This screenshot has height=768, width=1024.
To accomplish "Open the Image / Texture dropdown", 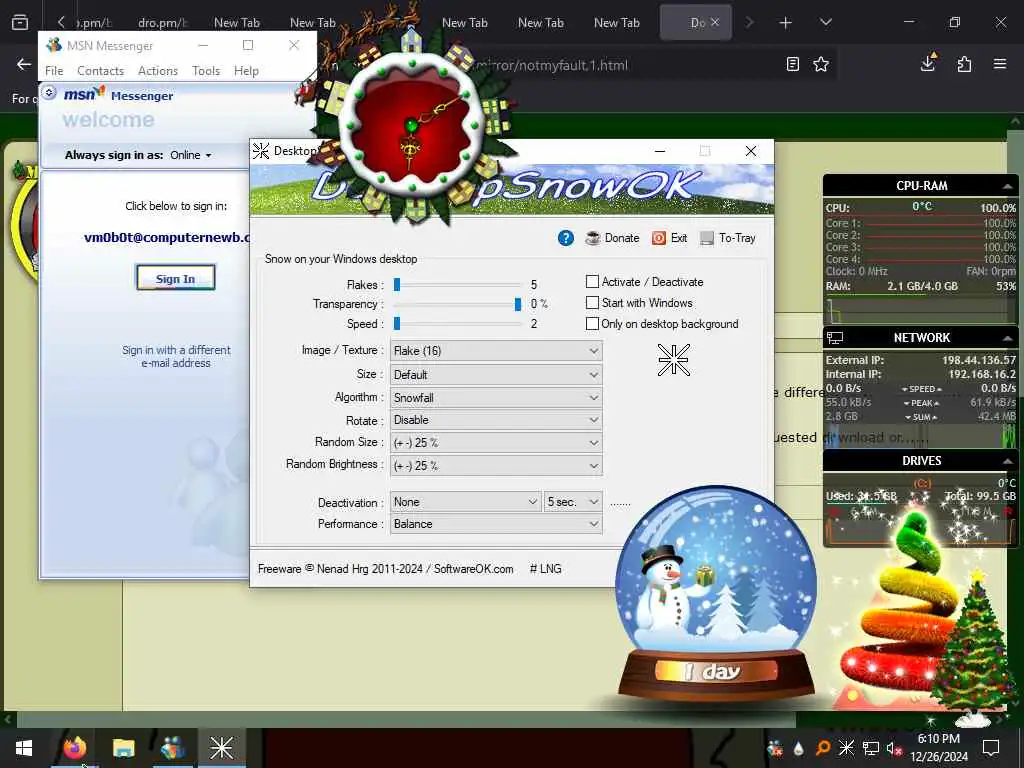I will point(496,351).
